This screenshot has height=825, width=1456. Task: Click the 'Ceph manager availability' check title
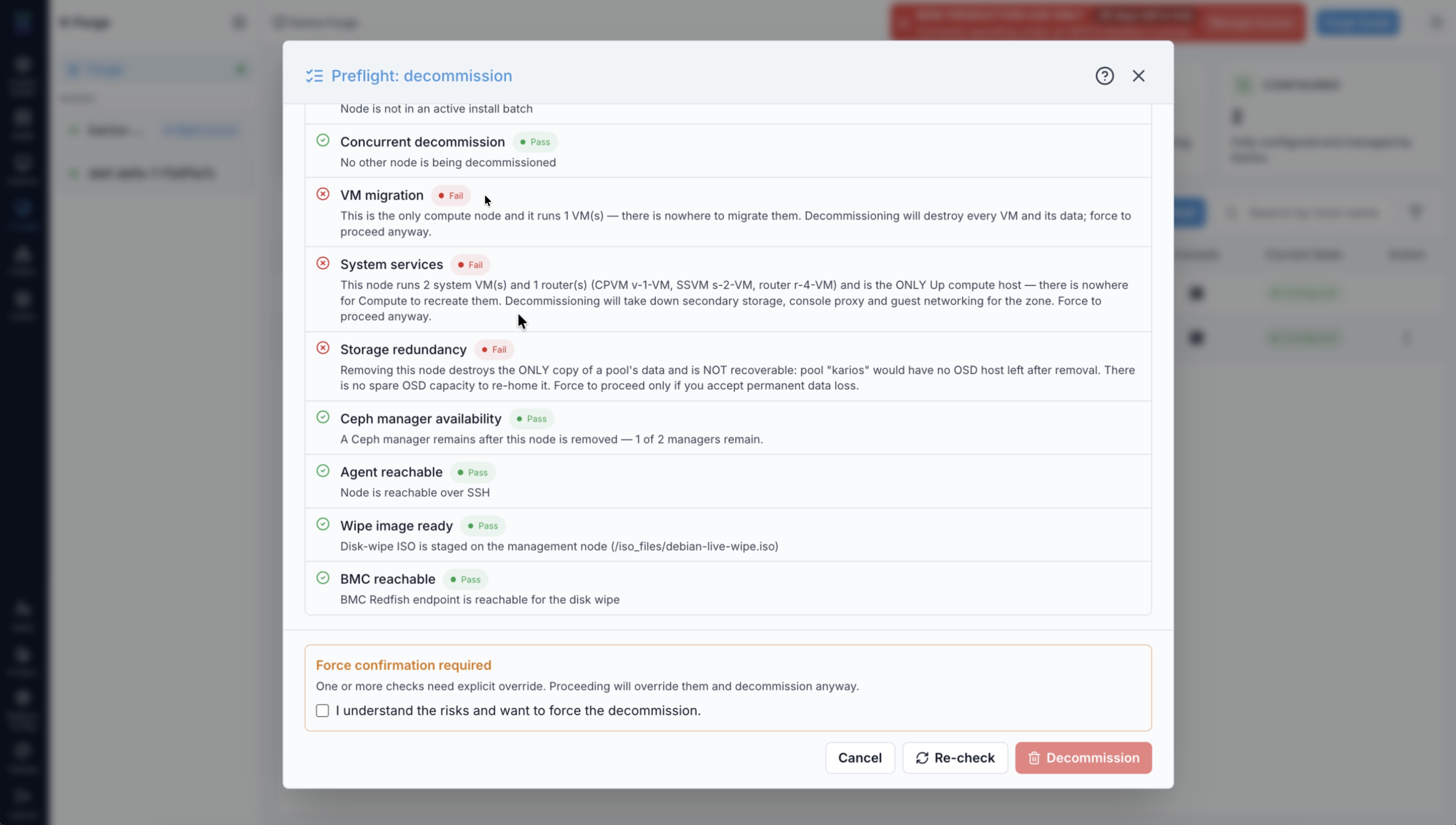pos(421,419)
